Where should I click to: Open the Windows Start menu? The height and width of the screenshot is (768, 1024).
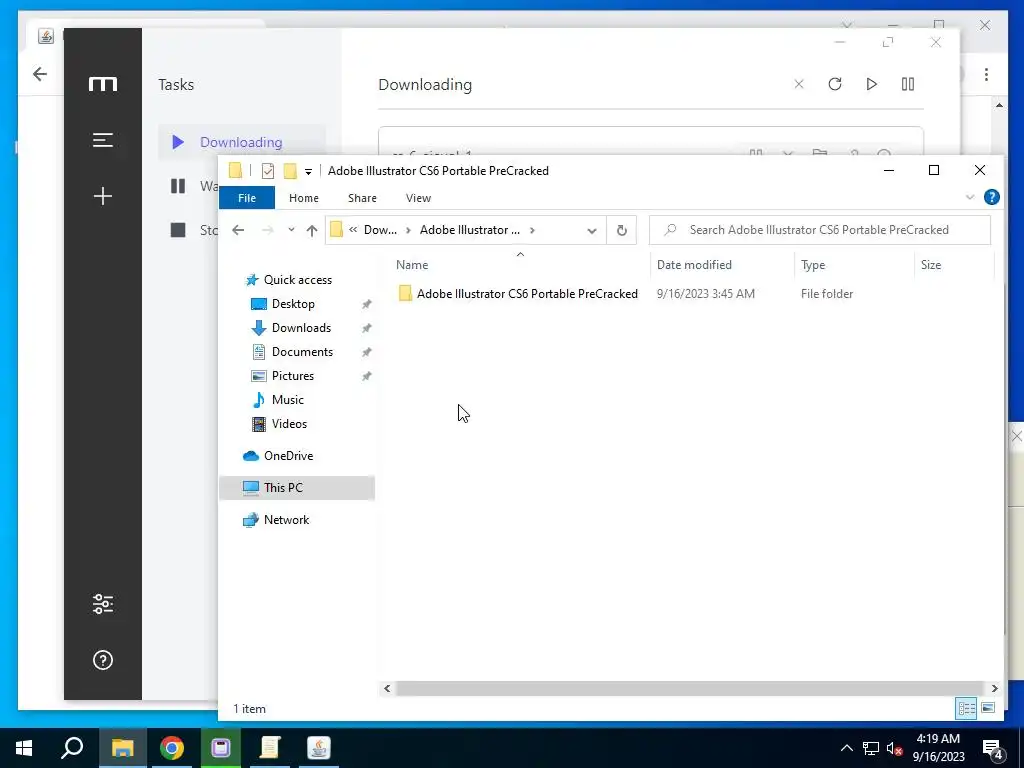click(x=24, y=748)
